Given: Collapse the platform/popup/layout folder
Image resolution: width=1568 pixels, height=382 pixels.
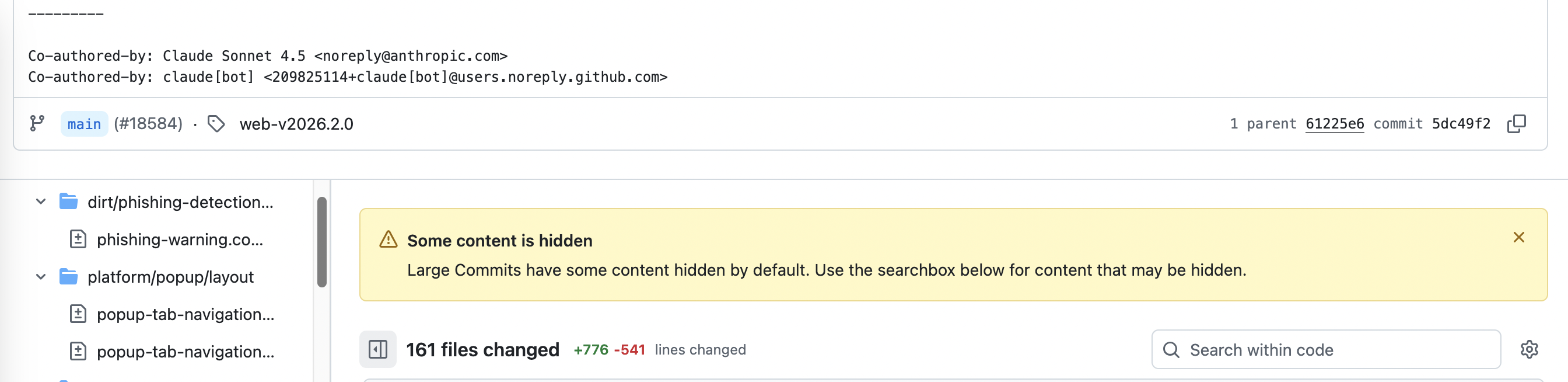Looking at the screenshot, I should point(40,277).
